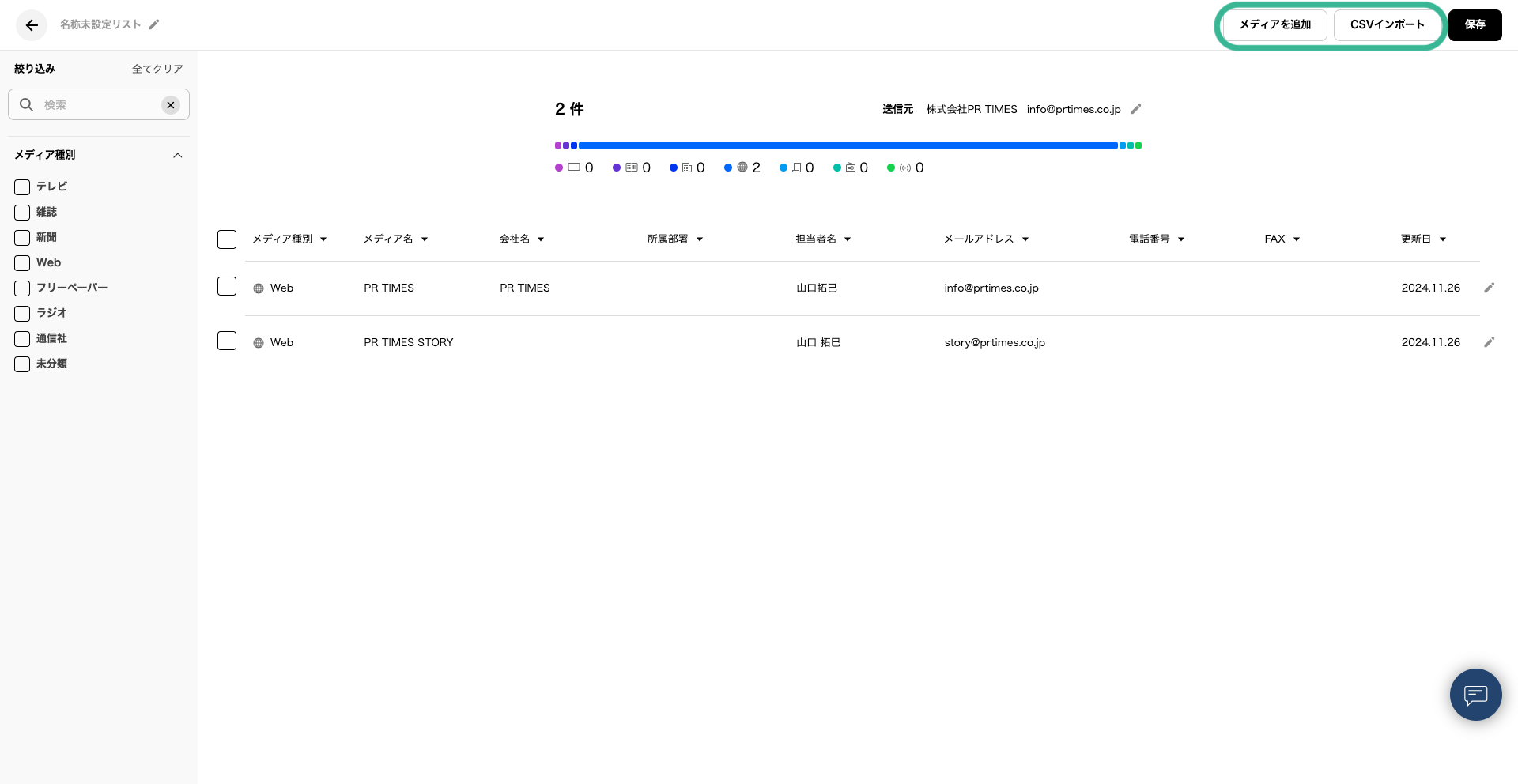Collapse the メディア種別 filter section
Screen dimensions: 1518x784
point(178,156)
